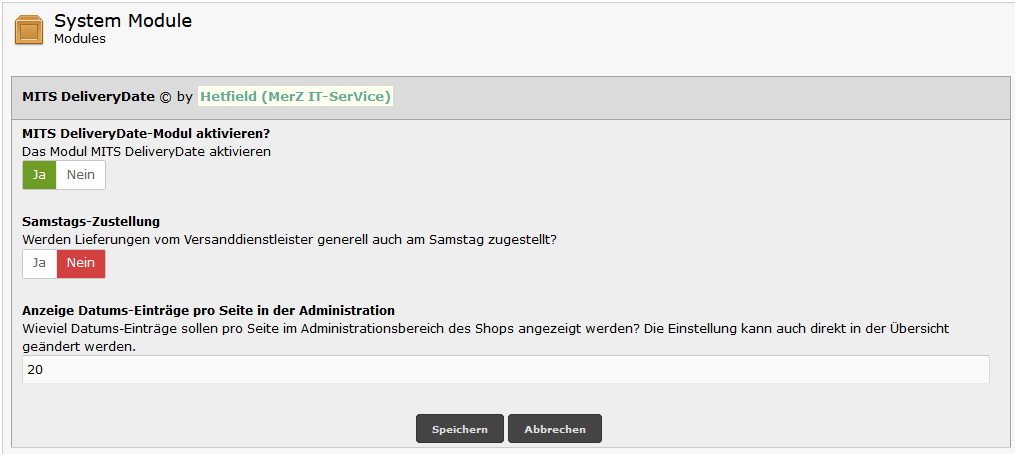This screenshot has height=454, width=1015.
Task: Set MITS DeliveryDate module activation to Nein
Action: click(x=81, y=175)
